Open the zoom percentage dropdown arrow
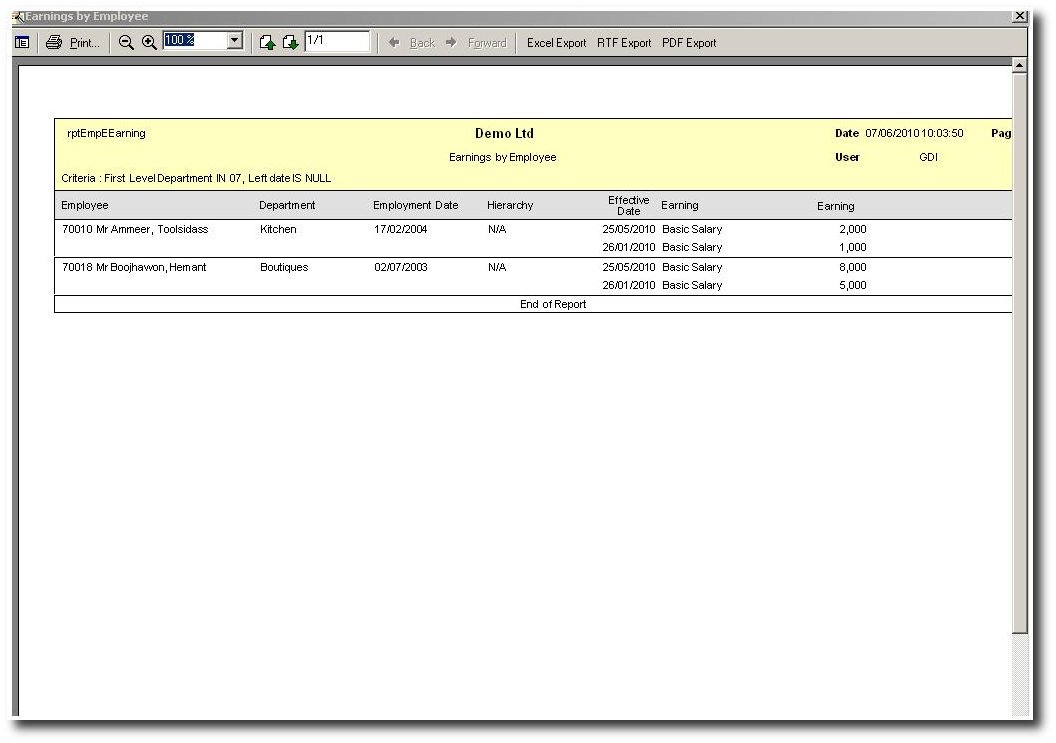This screenshot has width=1056, height=743. point(235,41)
